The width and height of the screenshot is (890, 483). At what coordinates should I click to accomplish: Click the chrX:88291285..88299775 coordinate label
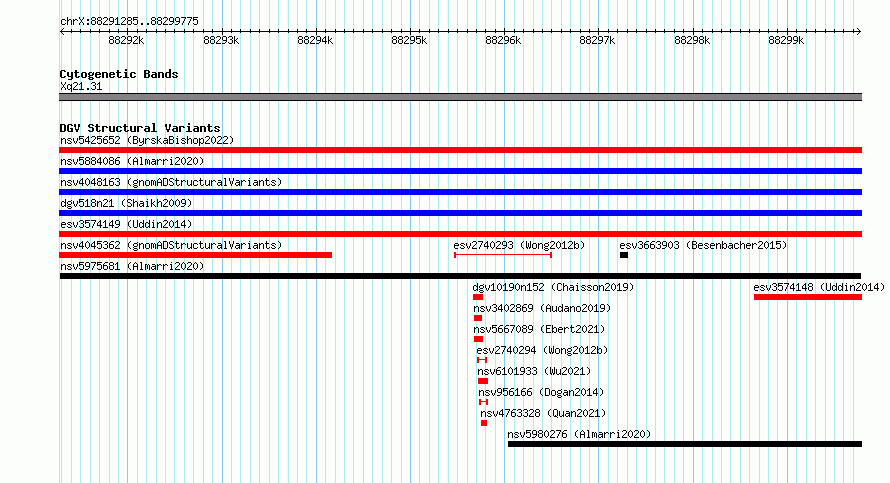pyautogui.click(x=129, y=21)
